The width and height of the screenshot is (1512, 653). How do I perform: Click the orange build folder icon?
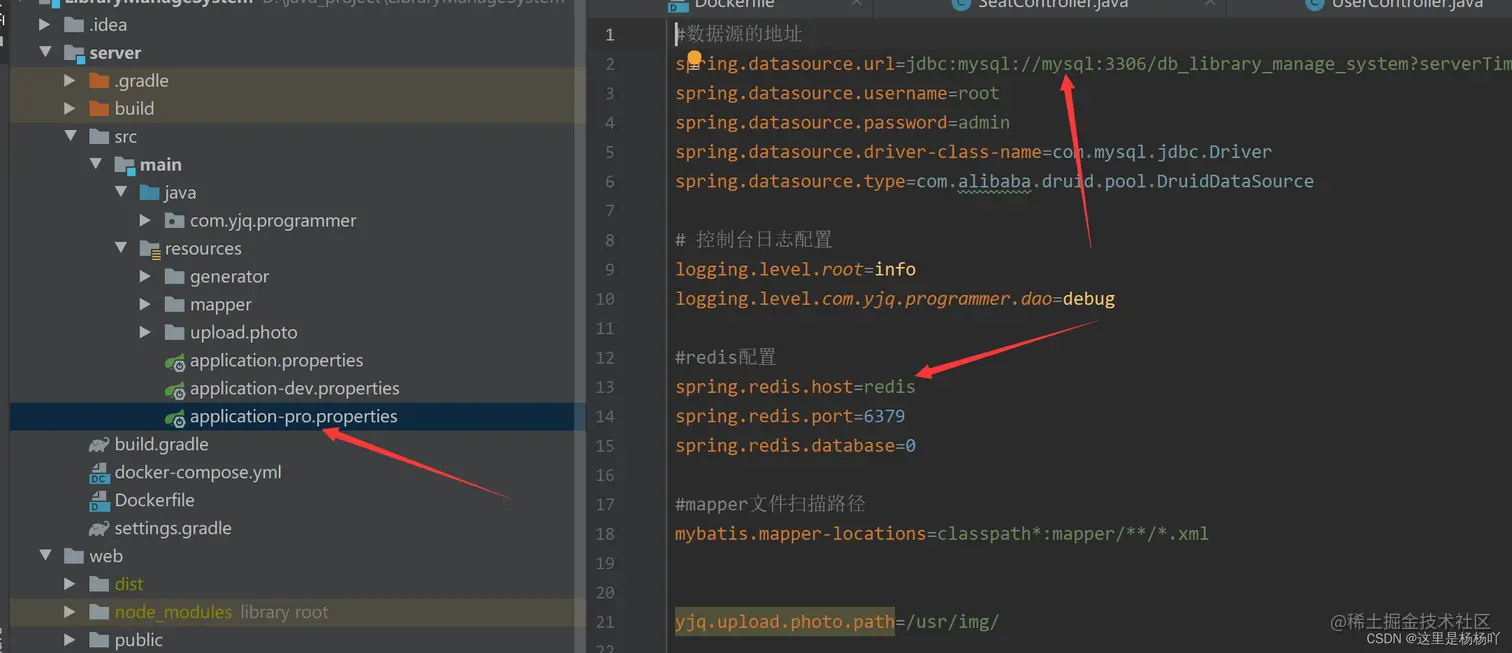point(99,109)
